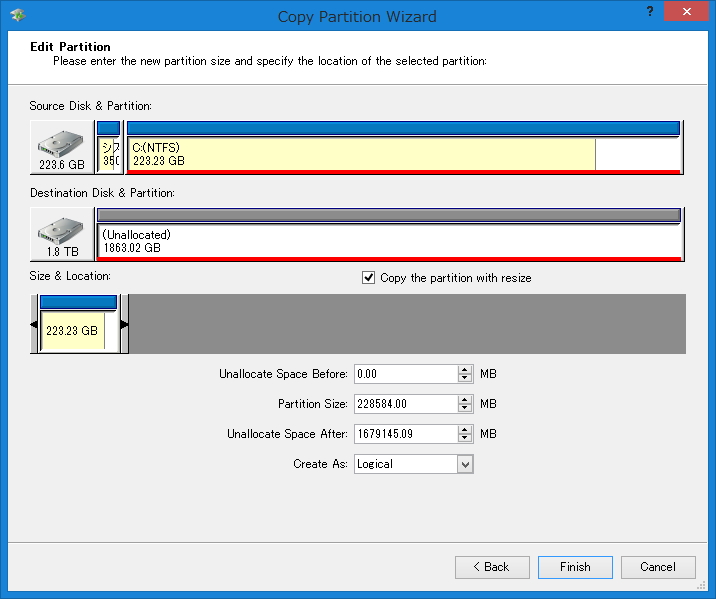
Task: Open the Create As dropdown
Action: 465,464
